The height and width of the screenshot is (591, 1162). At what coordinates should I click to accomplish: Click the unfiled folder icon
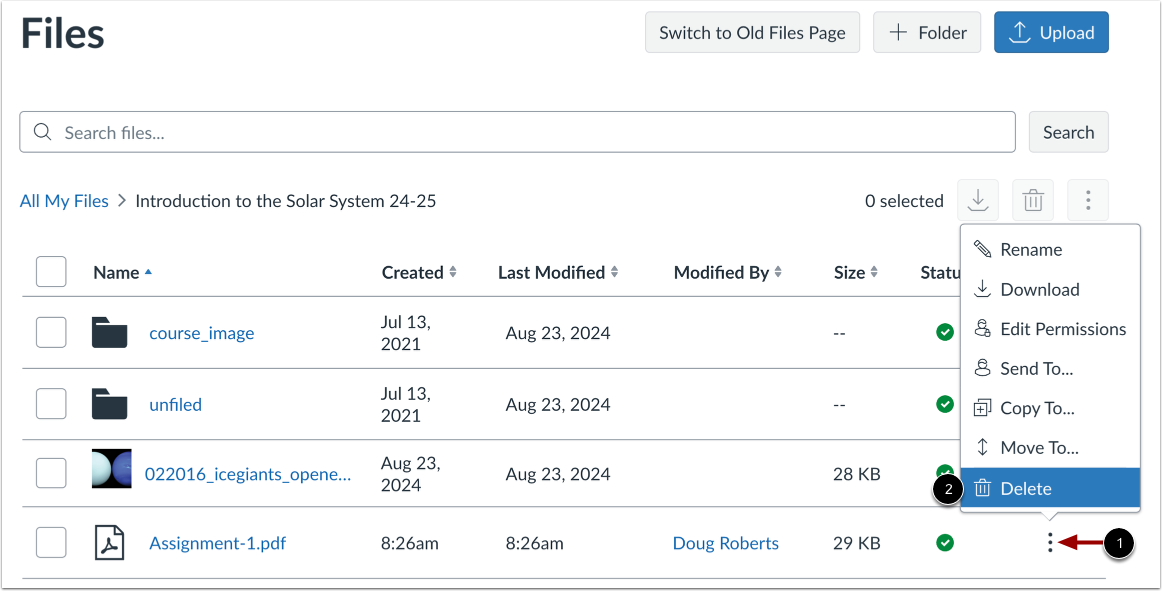109,405
